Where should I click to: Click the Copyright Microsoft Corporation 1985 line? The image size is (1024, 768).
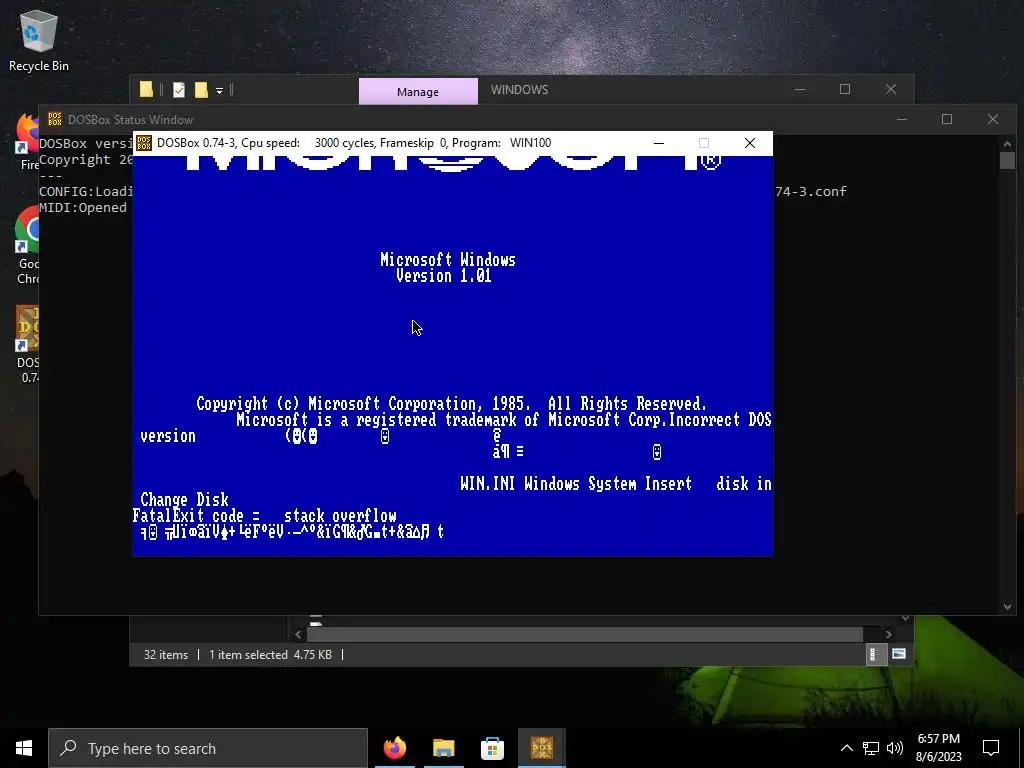pyautogui.click(x=451, y=404)
